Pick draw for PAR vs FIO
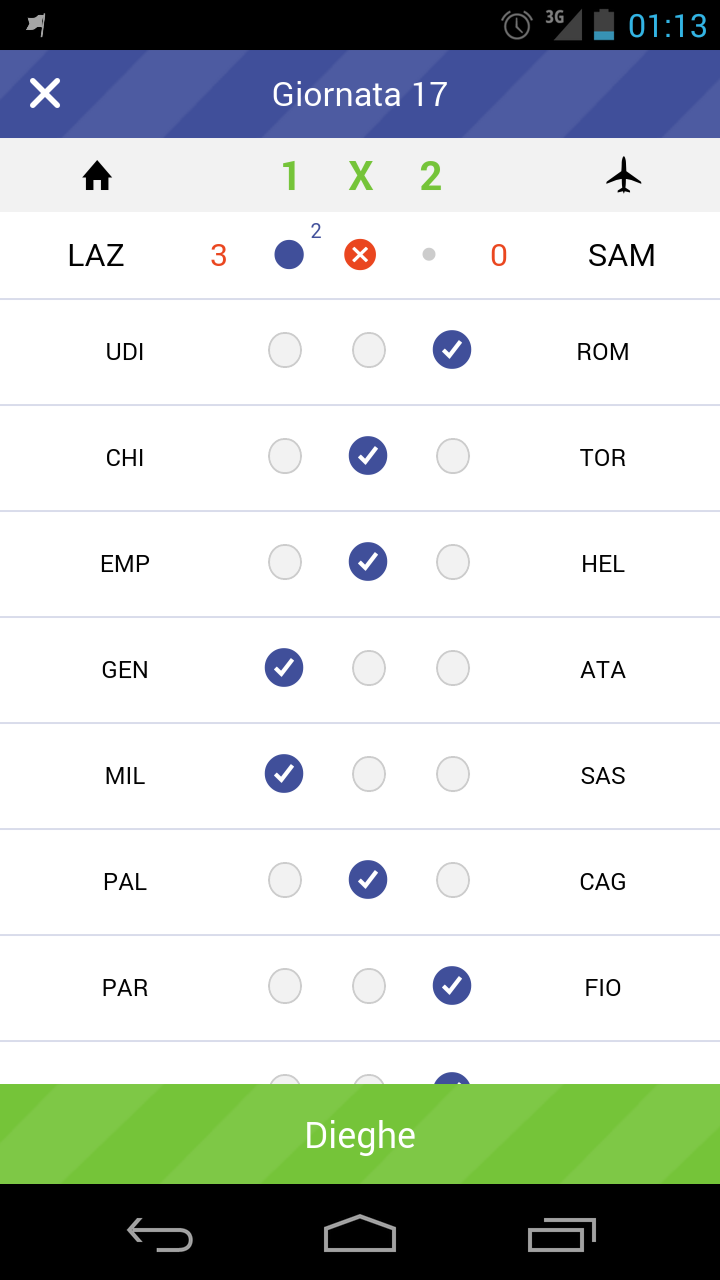The height and width of the screenshot is (1280, 720). pos(369,986)
